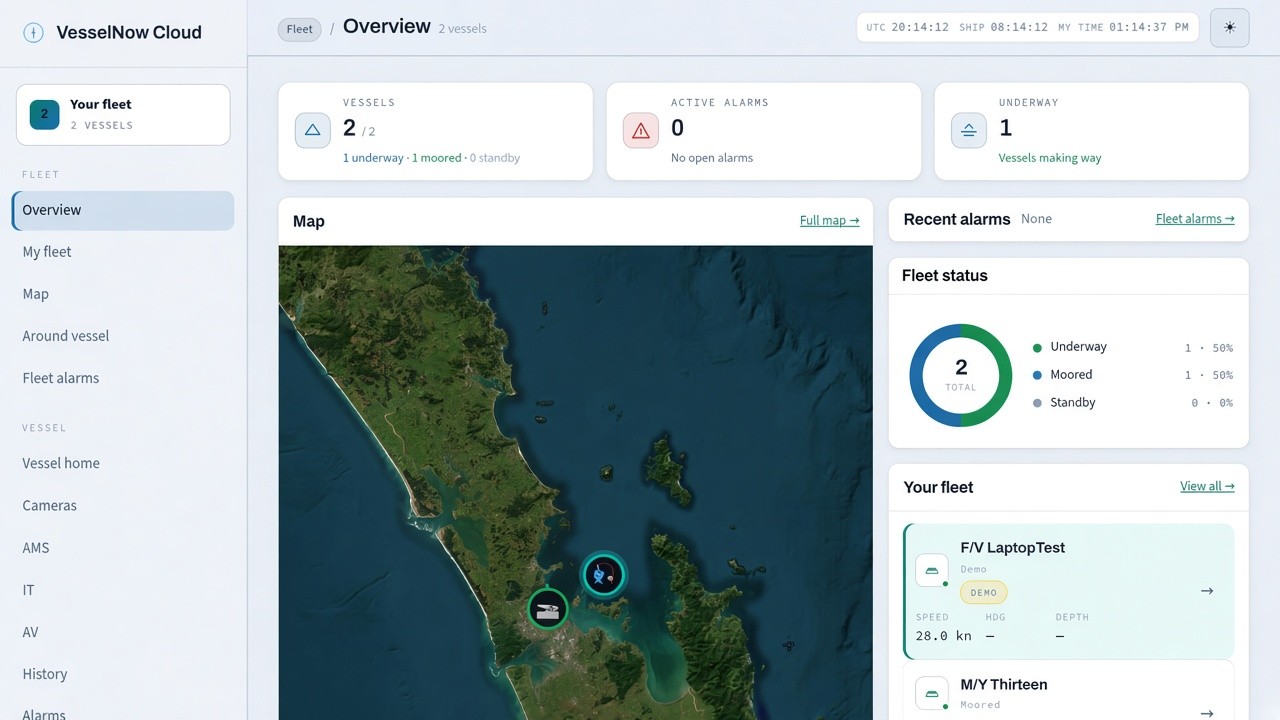Go to Map in the sidebar
Image resolution: width=1280 pixels, height=720 pixels.
[123, 294]
